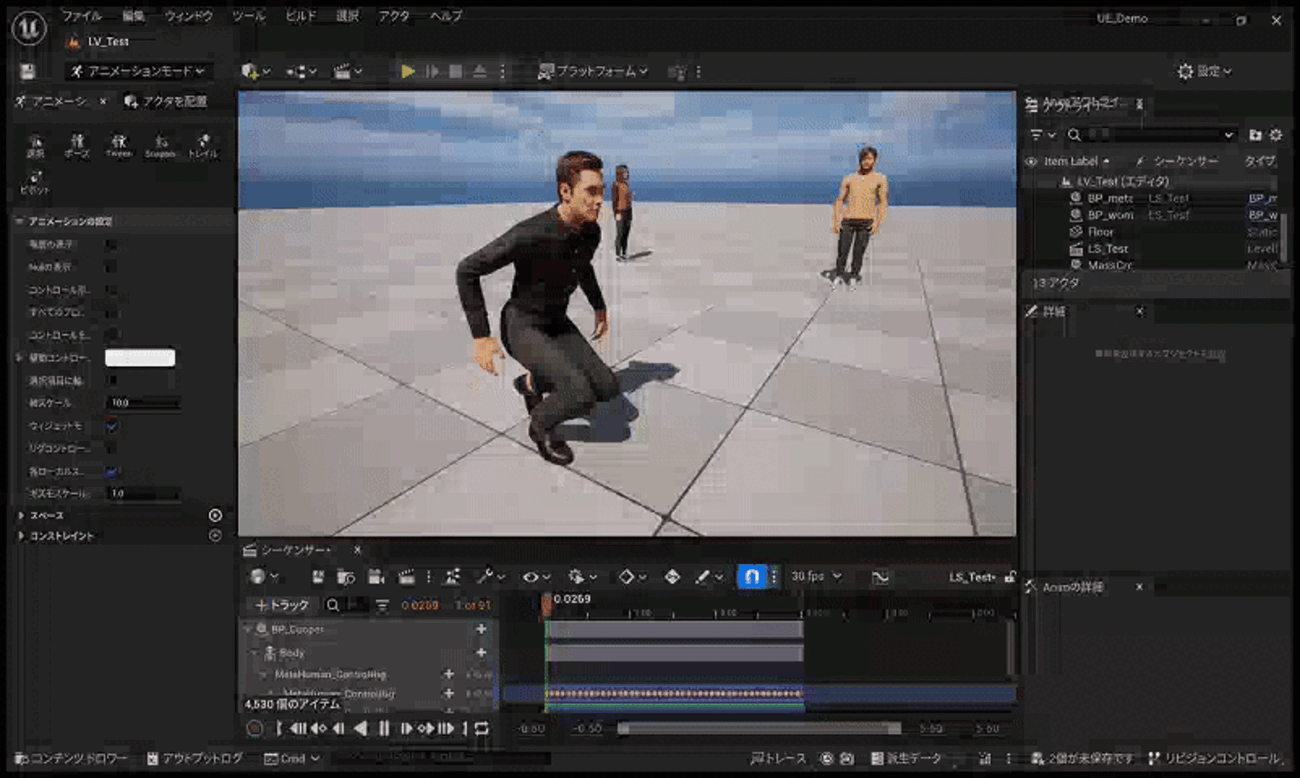This screenshot has width=1300, height=778.
Task: Open the movie render clapperboard icon in Sequencer
Action: [x=408, y=577]
